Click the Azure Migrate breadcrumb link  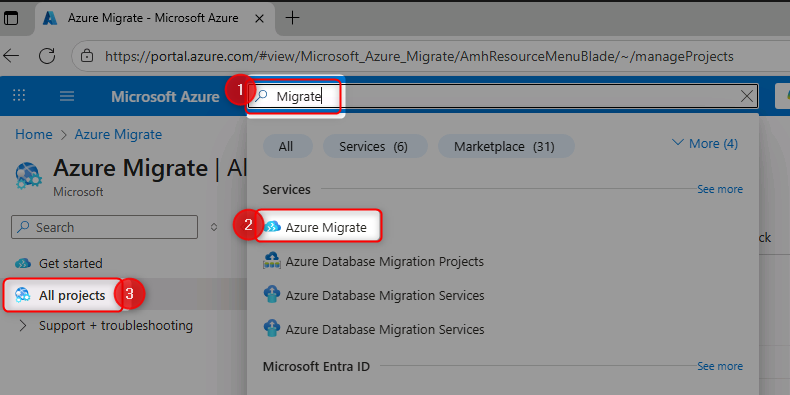118,135
